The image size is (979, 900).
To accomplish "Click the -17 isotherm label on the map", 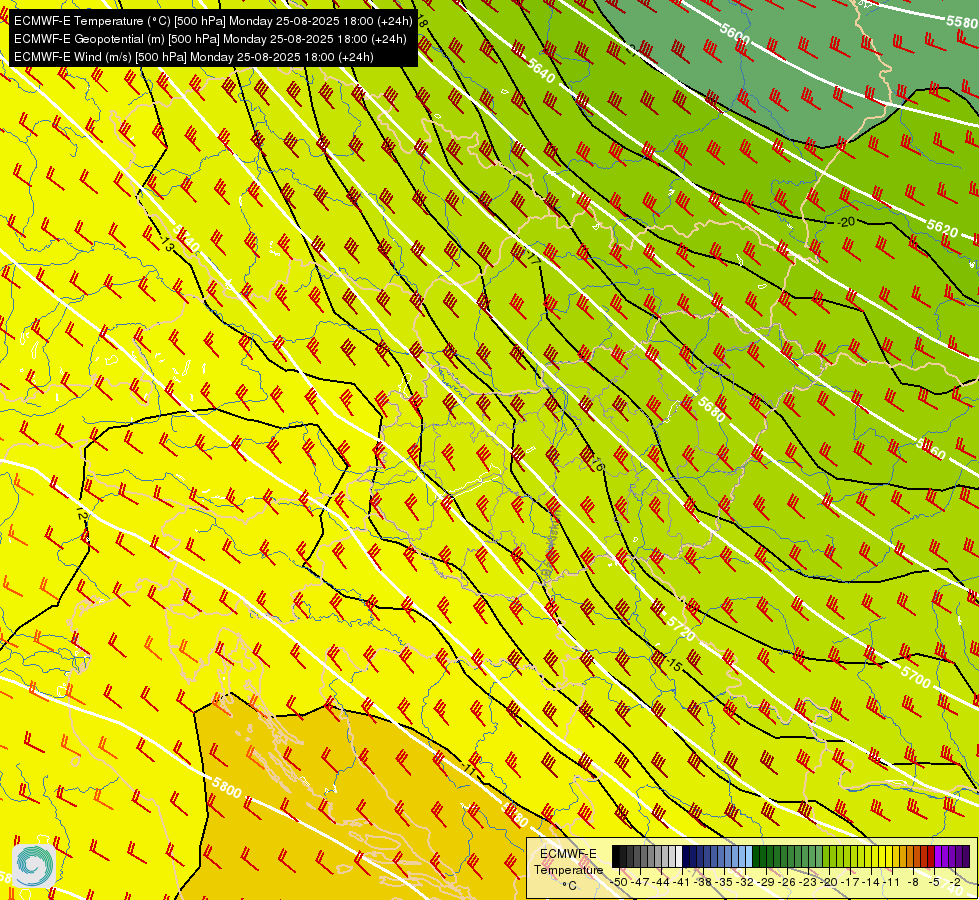I will pyautogui.click(x=532, y=256).
